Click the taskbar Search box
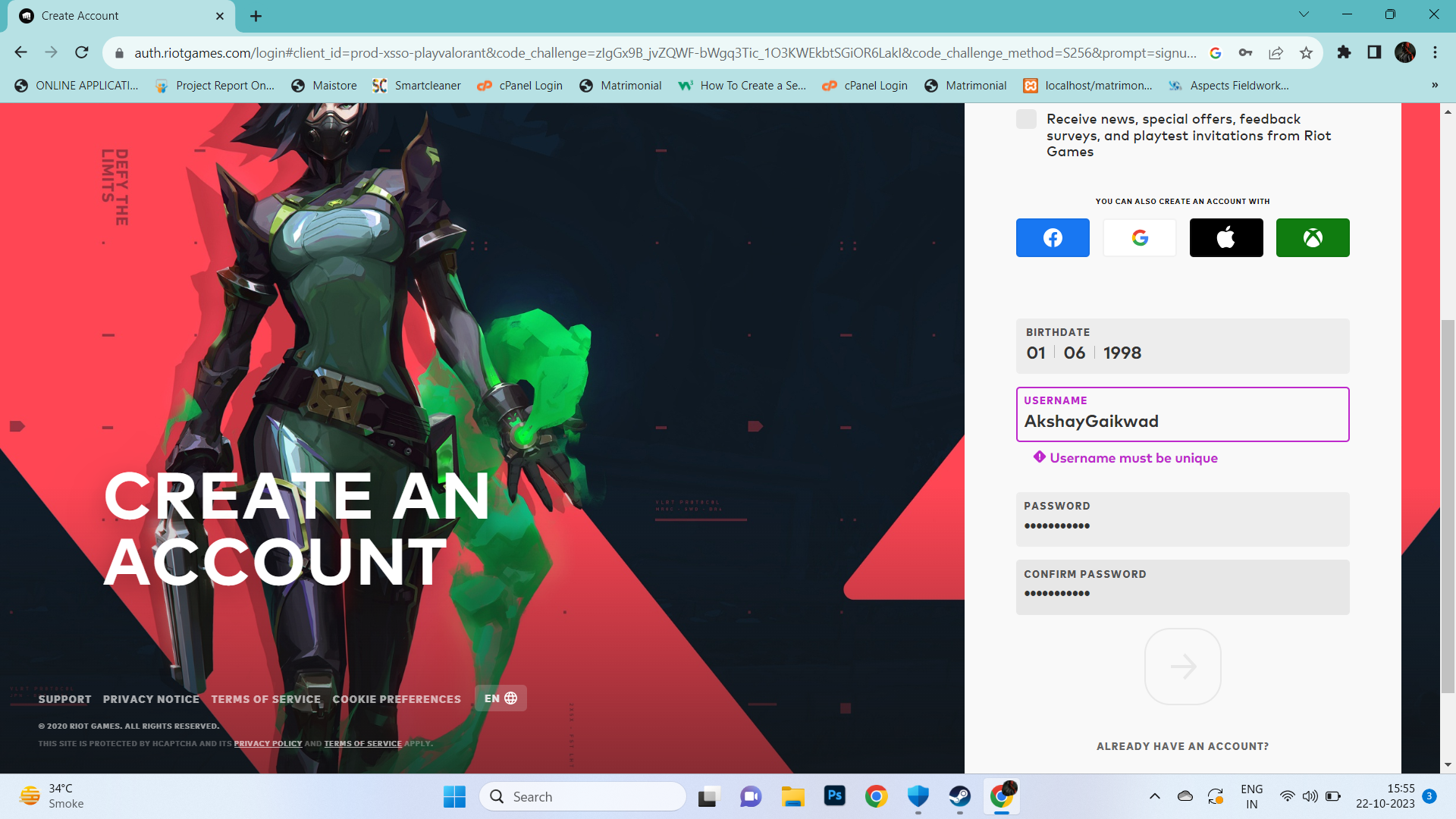 pyautogui.click(x=582, y=796)
